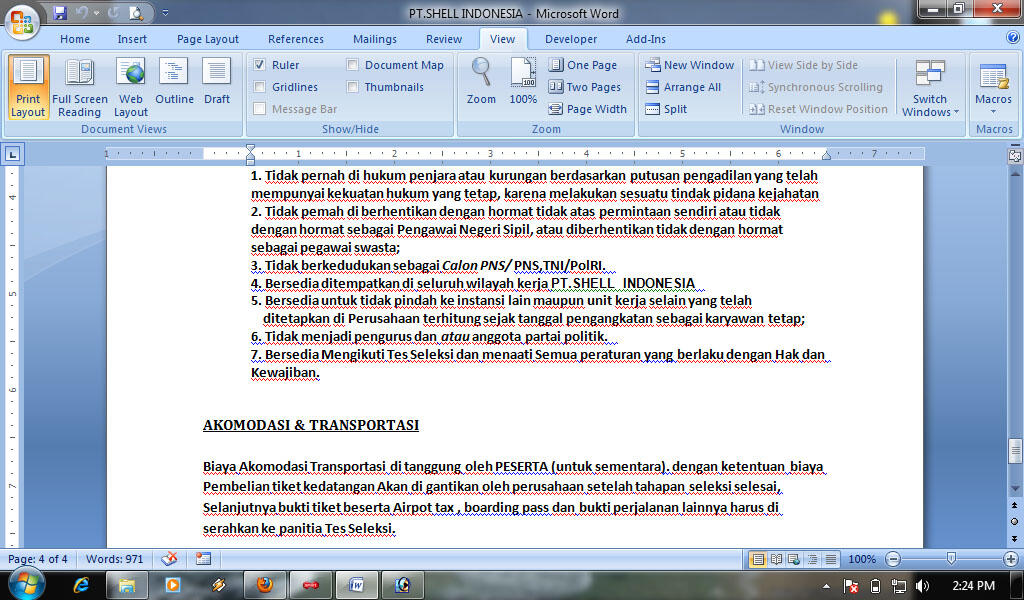The image size is (1024, 600).
Task: Click Zoom In plus button
Action: (1010, 560)
